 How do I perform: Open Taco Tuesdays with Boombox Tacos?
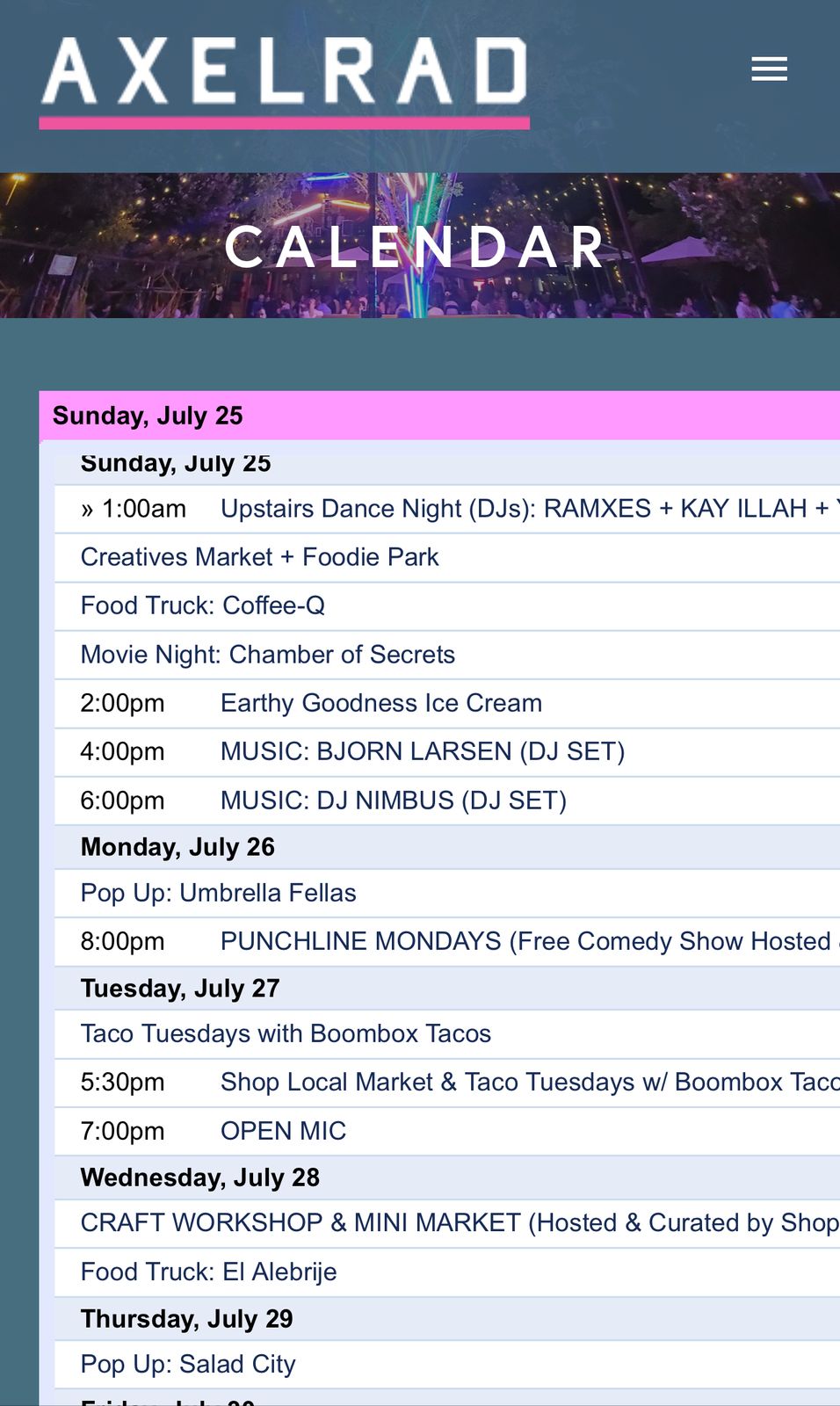[286, 1033]
